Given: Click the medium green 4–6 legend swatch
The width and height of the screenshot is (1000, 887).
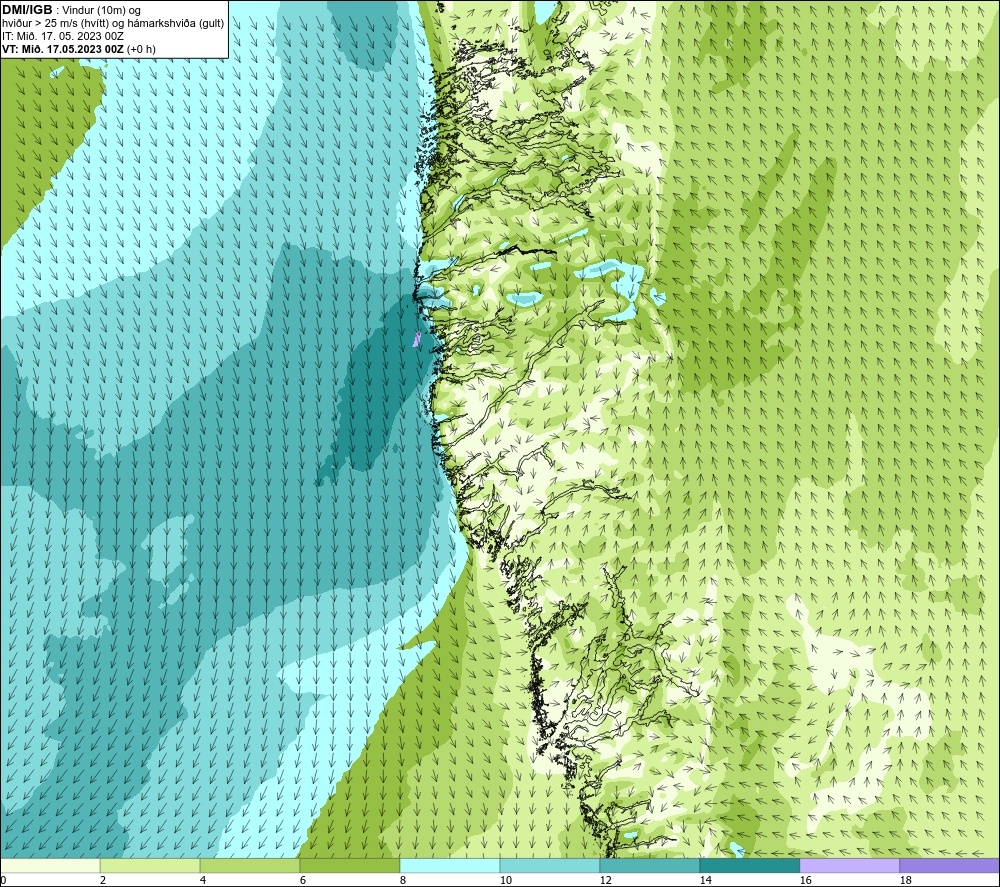Looking at the screenshot, I should click(250, 866).
